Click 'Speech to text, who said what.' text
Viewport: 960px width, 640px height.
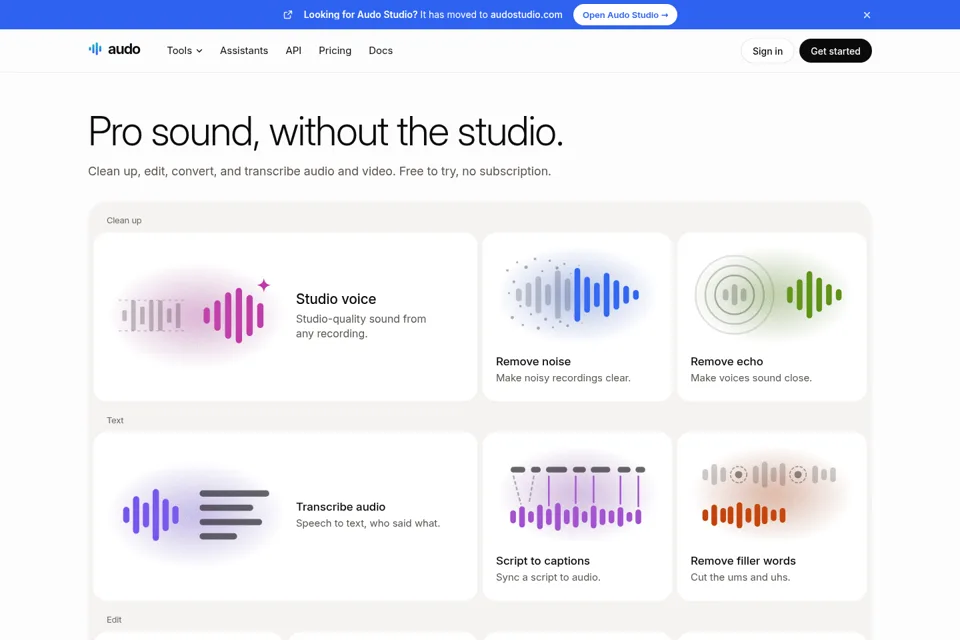coord(368,523)
